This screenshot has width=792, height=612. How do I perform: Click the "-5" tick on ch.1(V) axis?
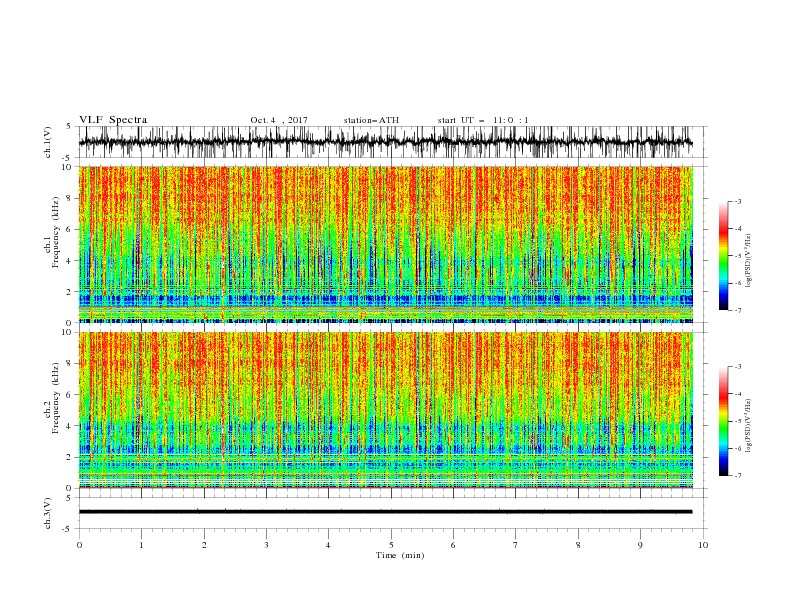(x=68, y=158)
